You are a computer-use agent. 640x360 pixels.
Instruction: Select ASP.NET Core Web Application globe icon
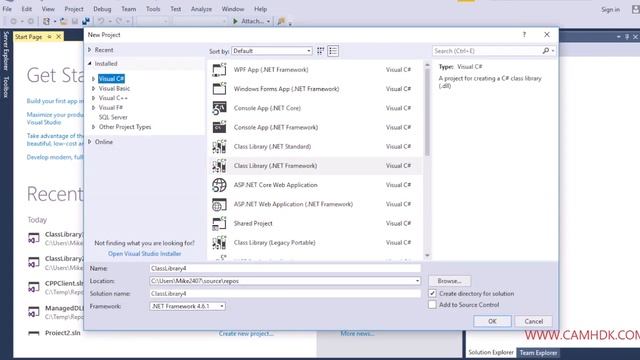click(x=219, y=185)
